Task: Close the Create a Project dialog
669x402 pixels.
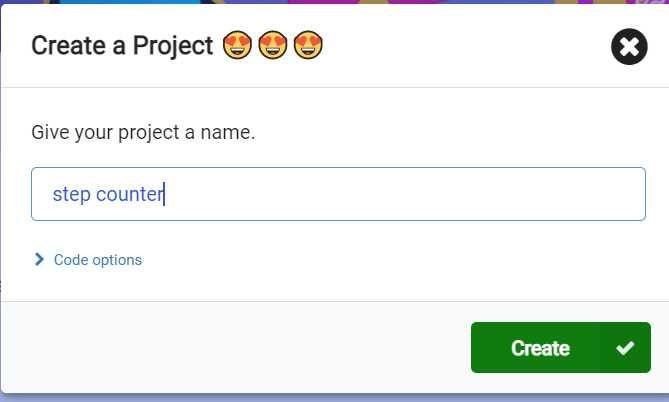Action: 629,46
